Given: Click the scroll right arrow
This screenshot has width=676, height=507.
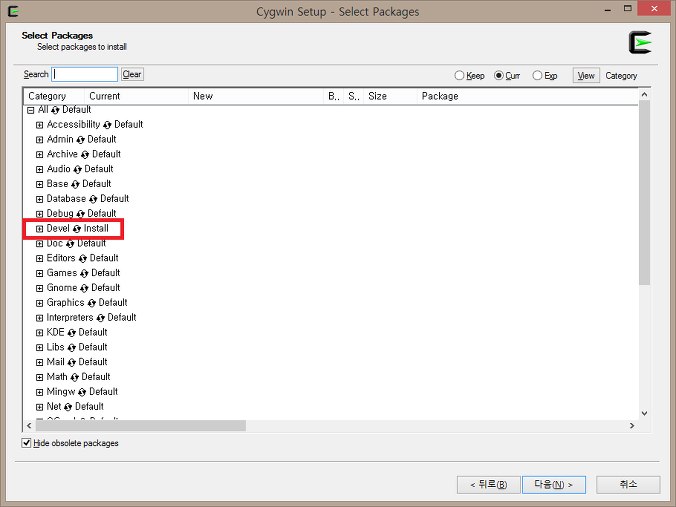Looking at the screenshot, I should coord(632,426).
